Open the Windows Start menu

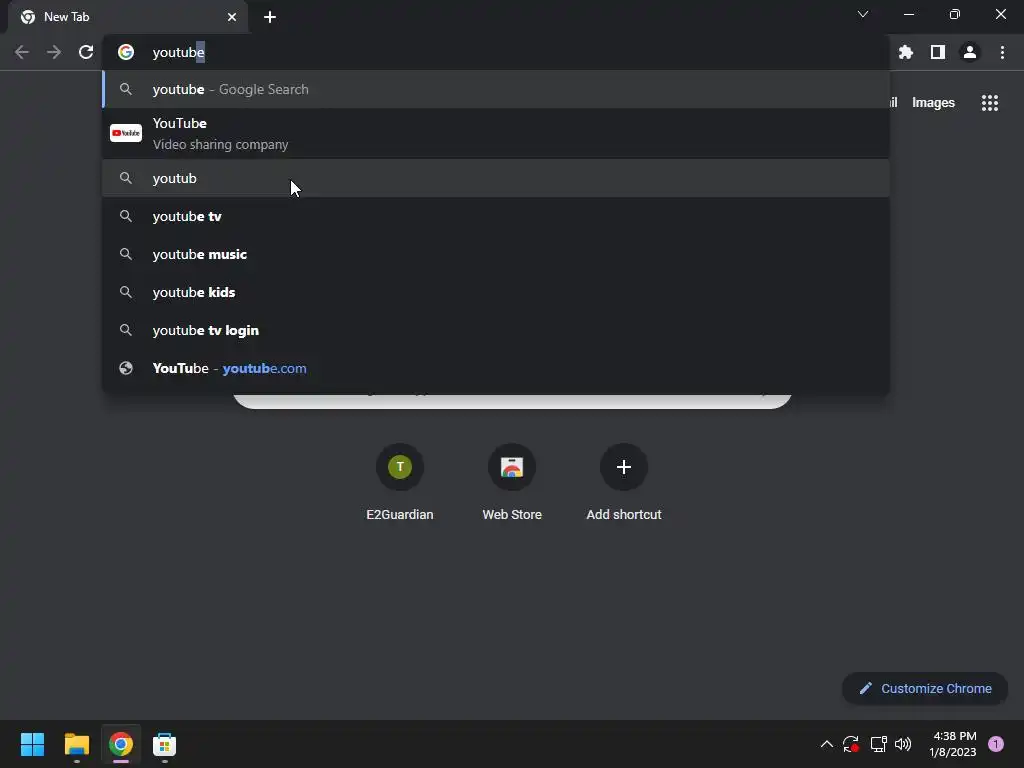(33, 744)
